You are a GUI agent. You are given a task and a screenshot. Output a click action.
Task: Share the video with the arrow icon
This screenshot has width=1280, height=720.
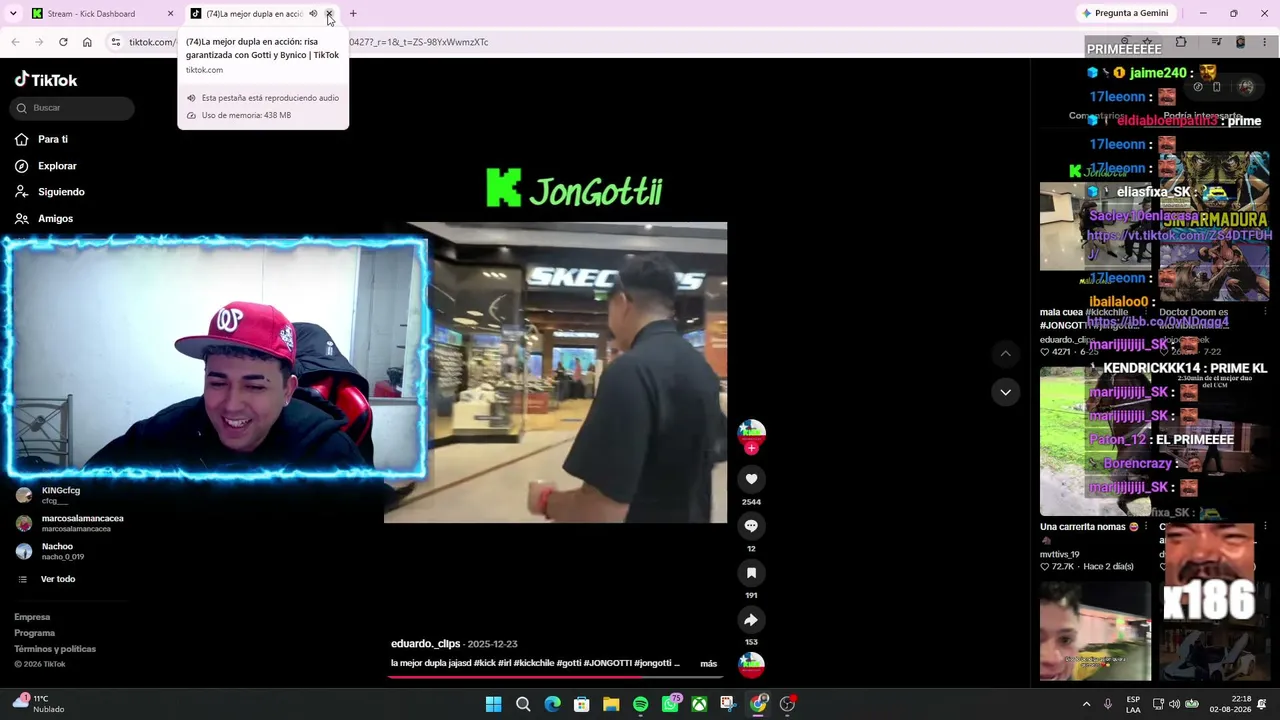(751, 620)
